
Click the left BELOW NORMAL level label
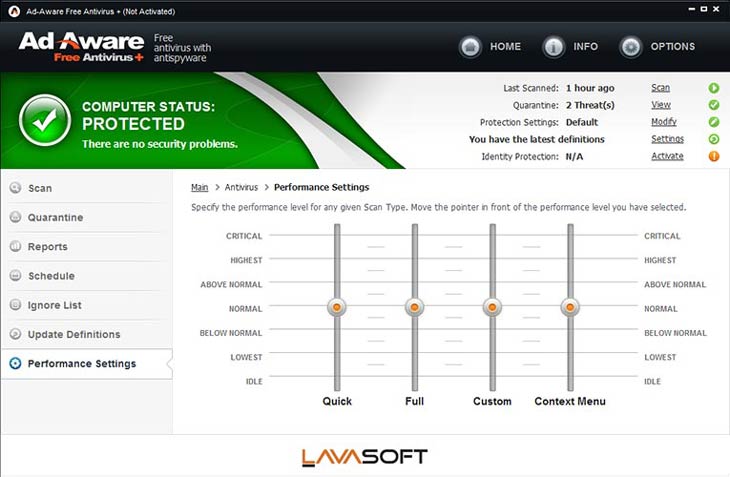(x=231, y=333)
